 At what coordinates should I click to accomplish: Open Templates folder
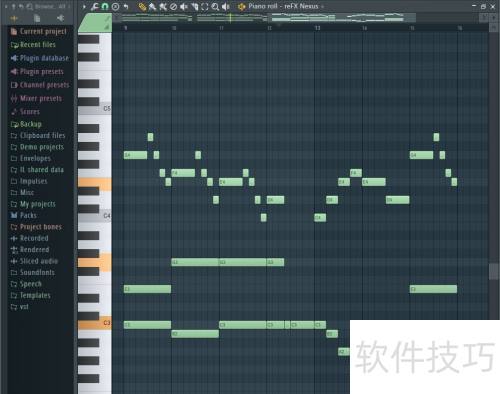tap(31, 295)
